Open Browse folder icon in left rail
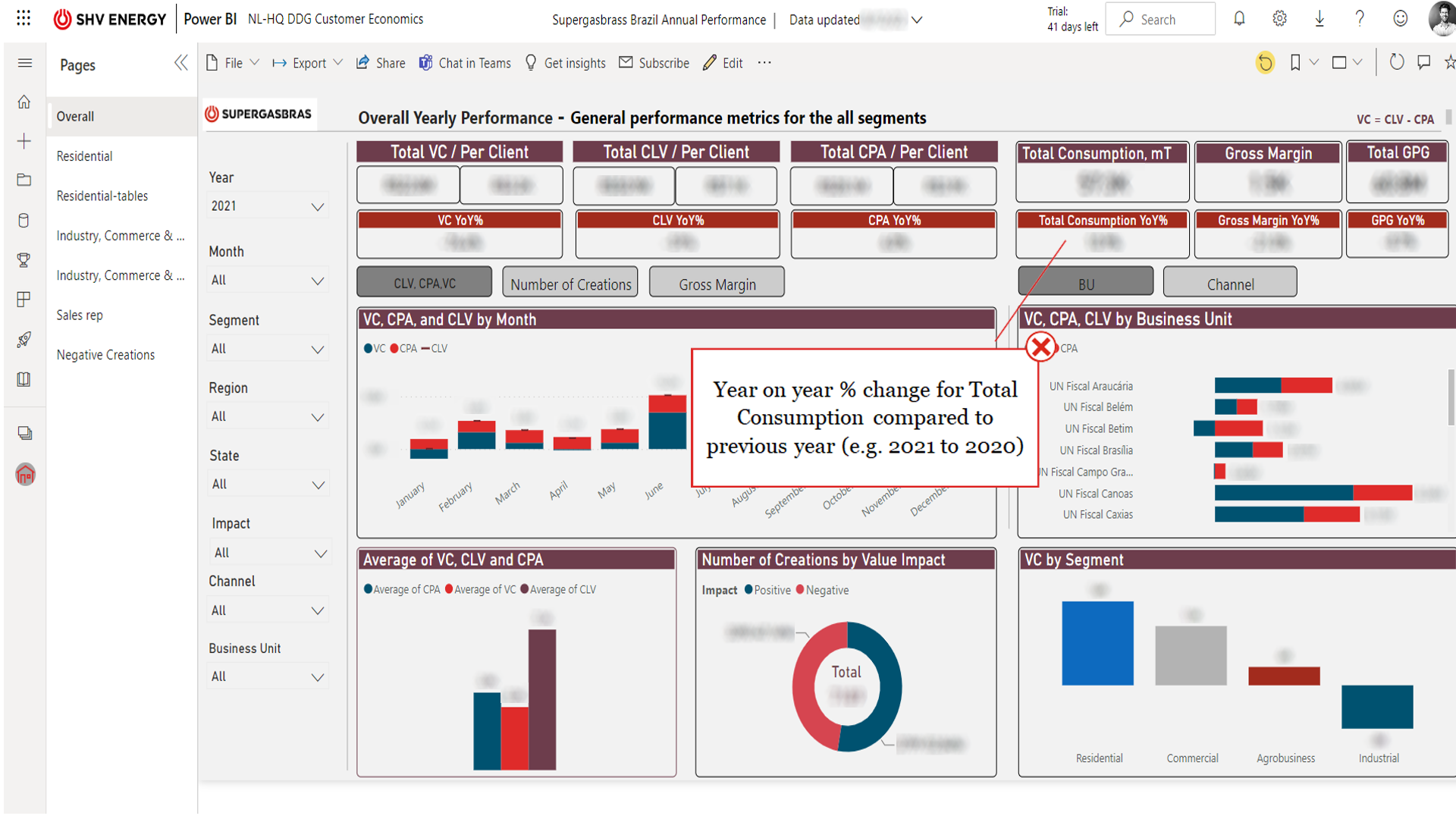This screenshot has height=819, width=1456. (x=24, y=180)
